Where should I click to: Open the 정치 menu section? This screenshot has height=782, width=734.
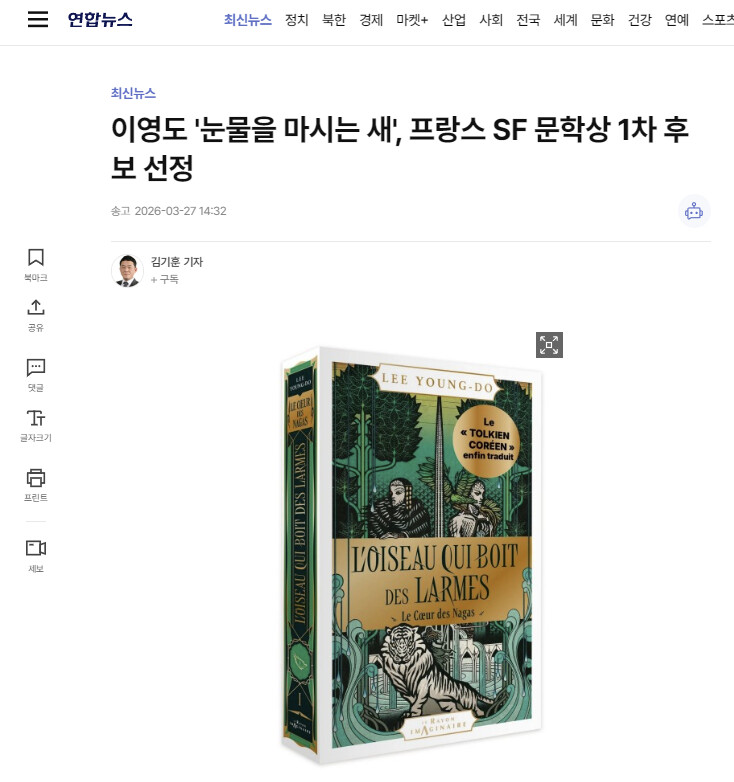click(x=297, y=20)
